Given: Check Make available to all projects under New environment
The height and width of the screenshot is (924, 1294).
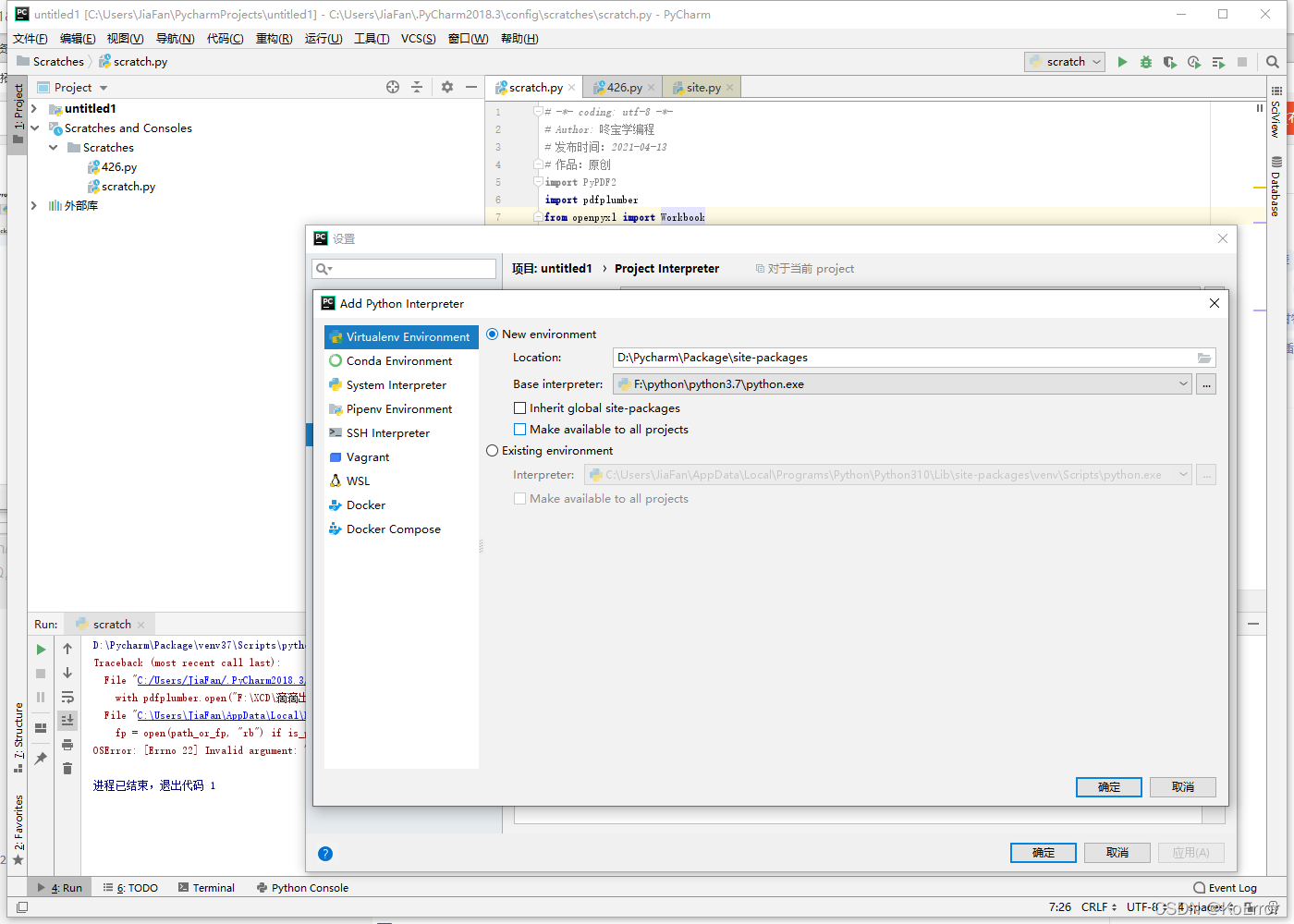Looking at the screenshot, I should point(519,430).
